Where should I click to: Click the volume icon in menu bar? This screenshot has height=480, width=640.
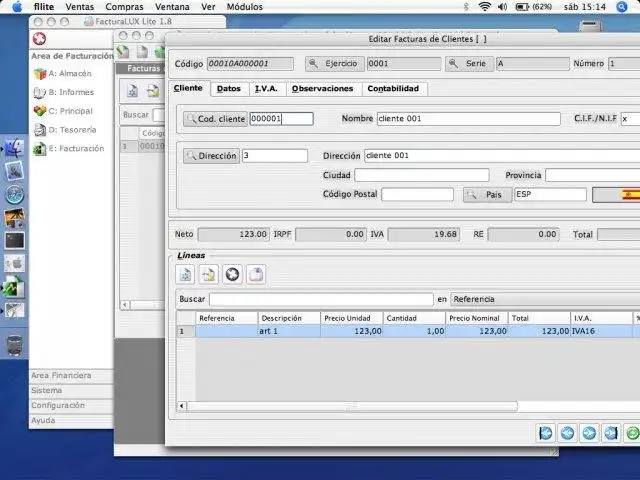503,7
